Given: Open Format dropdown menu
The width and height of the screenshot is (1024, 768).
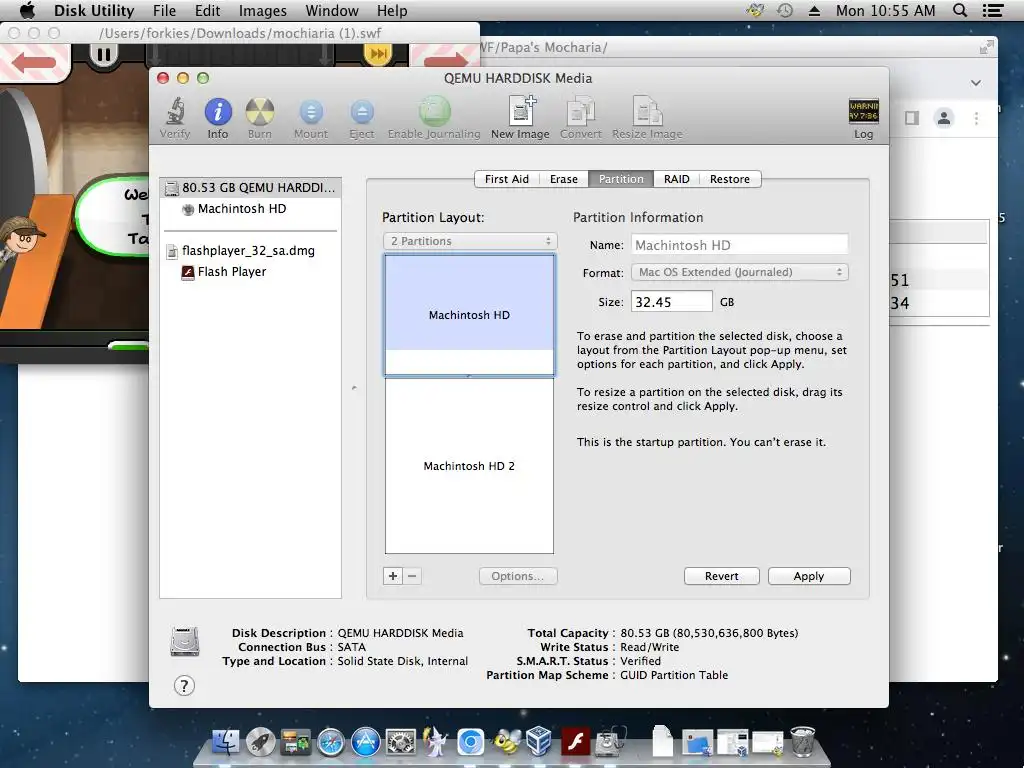Looking at the screenshot, I should [740, 272].
